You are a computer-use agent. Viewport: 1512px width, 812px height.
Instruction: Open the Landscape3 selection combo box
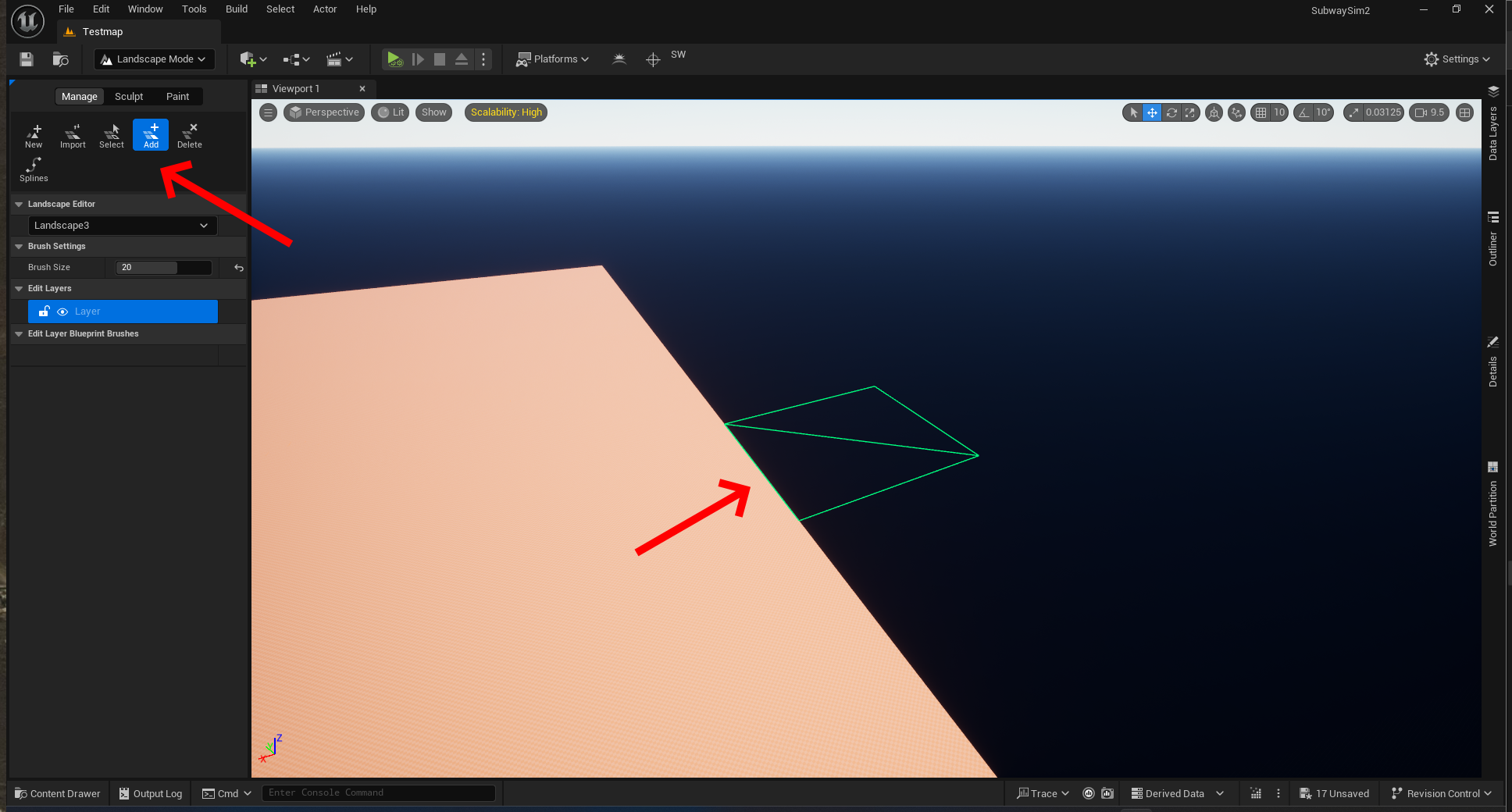click(x=122, y=226)
